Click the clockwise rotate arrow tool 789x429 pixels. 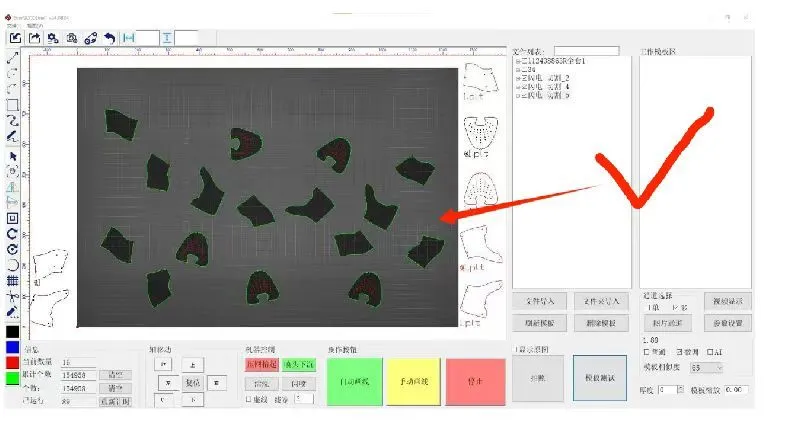coord(13,234)
